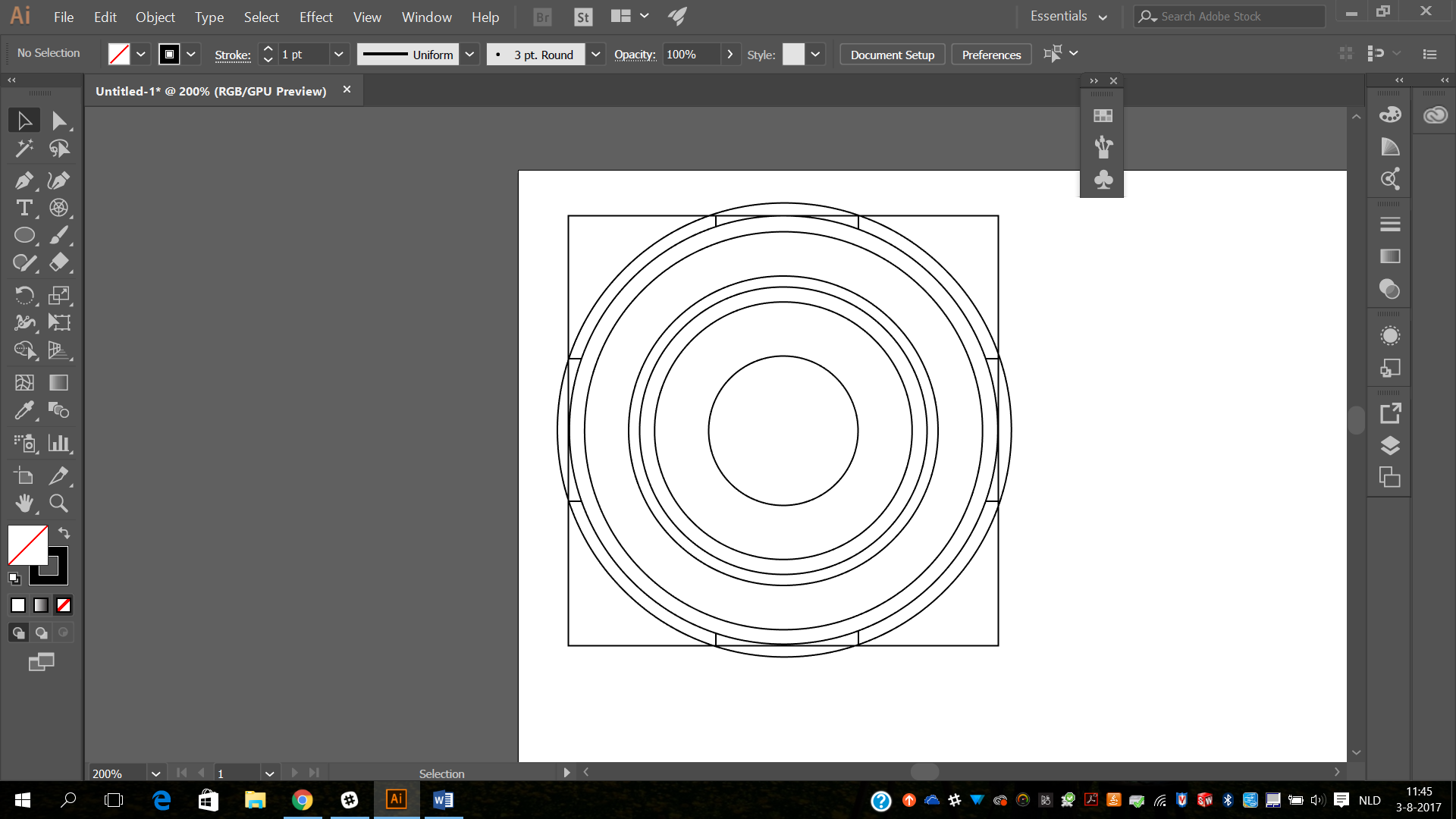Swap fill and stroke colors

click(x=64, y=533)
